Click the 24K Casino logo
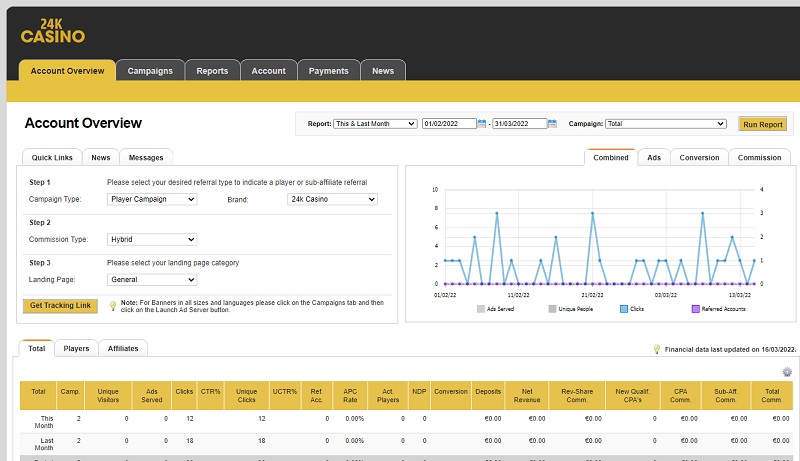 tap(53, 31)
